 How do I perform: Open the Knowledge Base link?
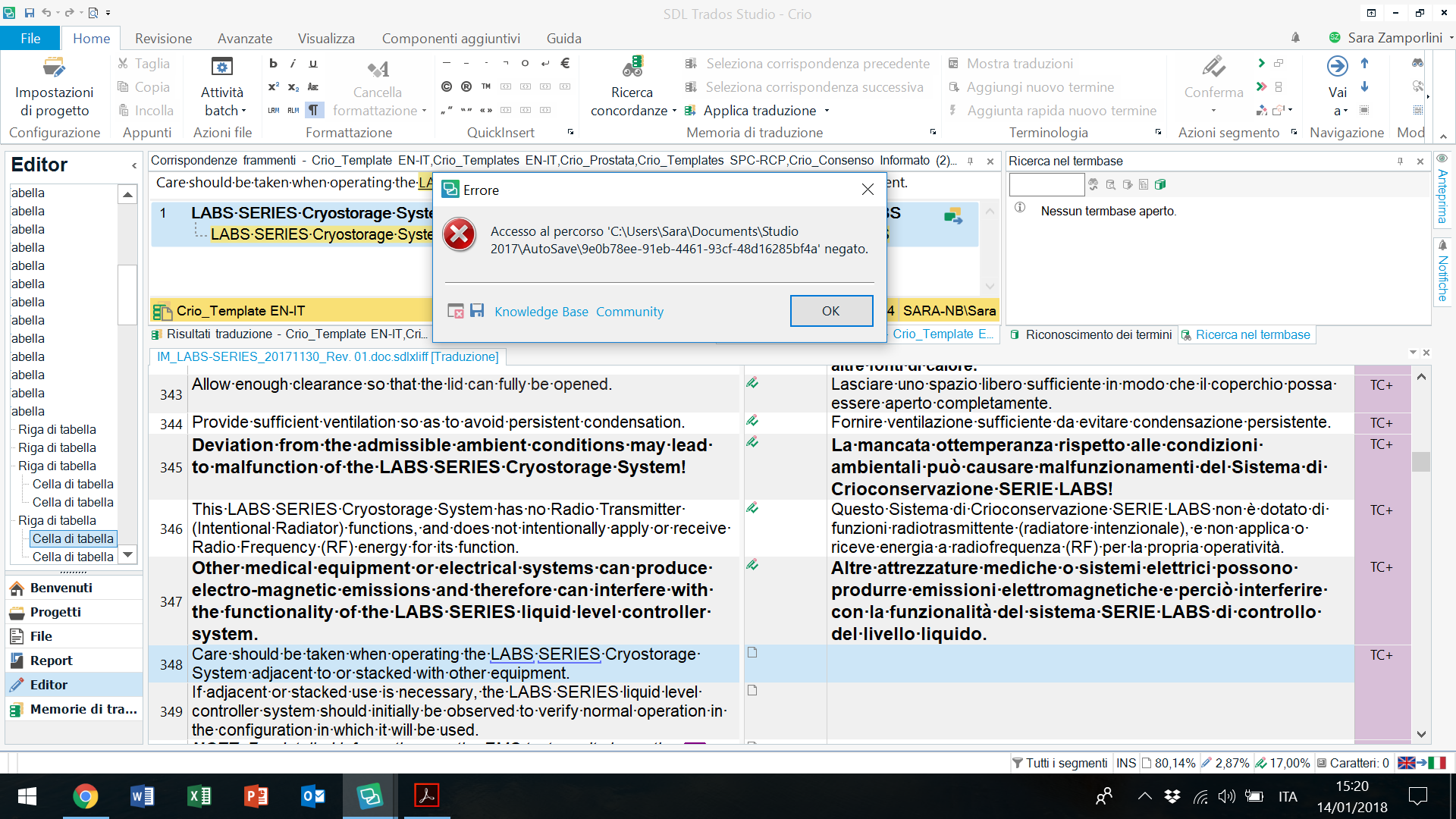pos(541,312)
